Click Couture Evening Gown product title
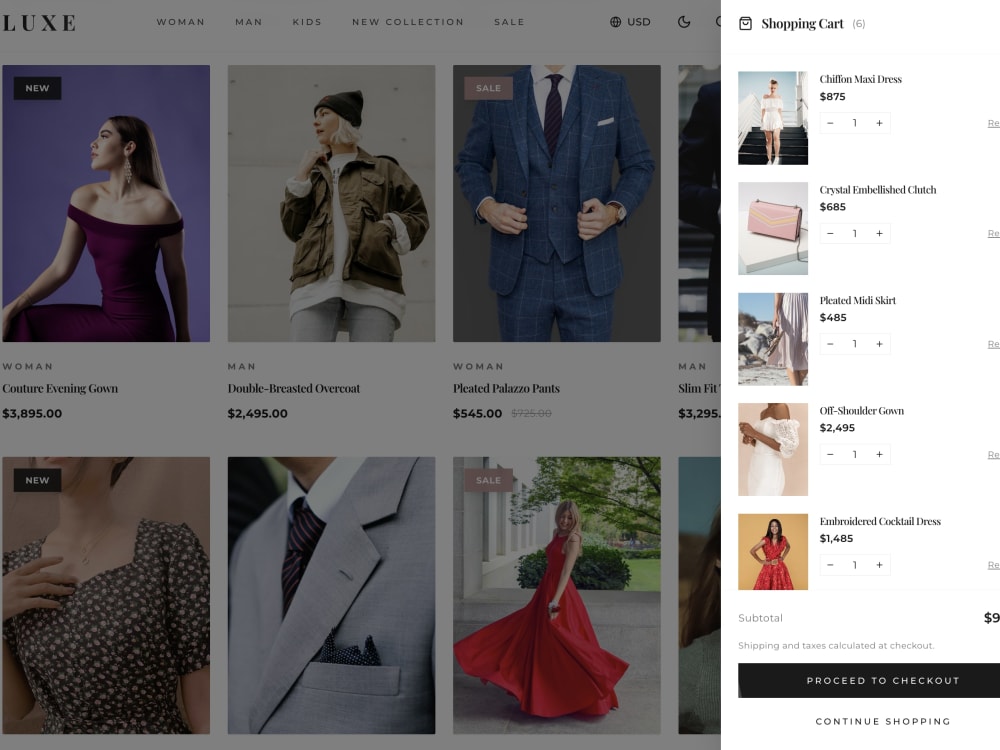The height and width of the screenshot is (750, 1000). click(60, 388)
